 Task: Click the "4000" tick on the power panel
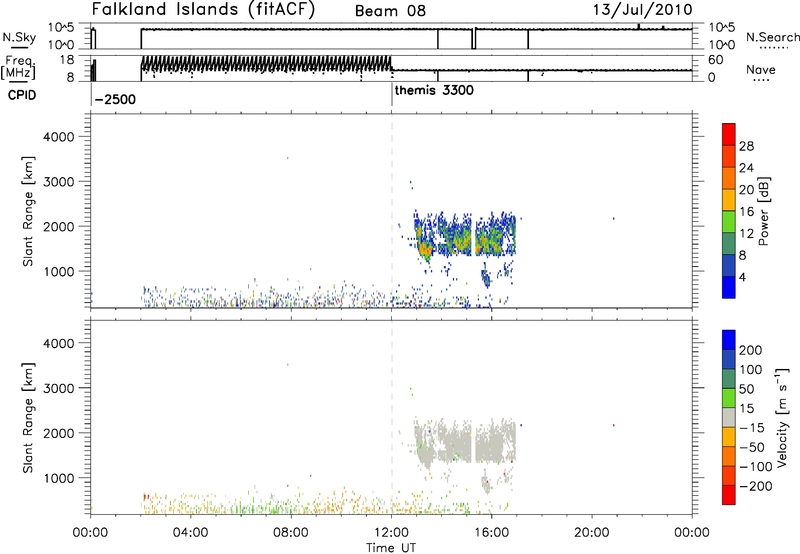58,137
